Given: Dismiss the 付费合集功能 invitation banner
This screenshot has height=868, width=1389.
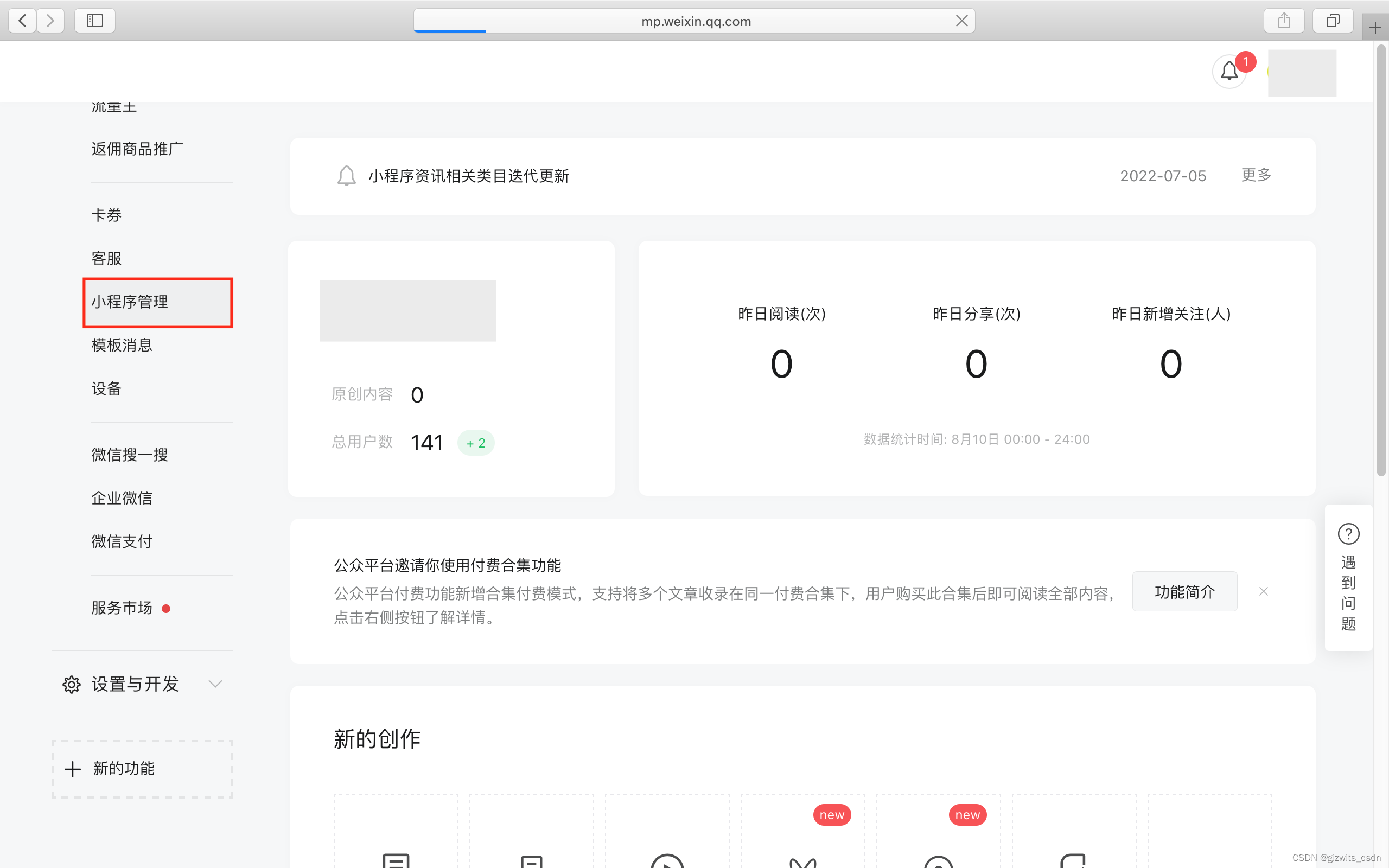Looking at the screenshot, I should point(1263,591).
